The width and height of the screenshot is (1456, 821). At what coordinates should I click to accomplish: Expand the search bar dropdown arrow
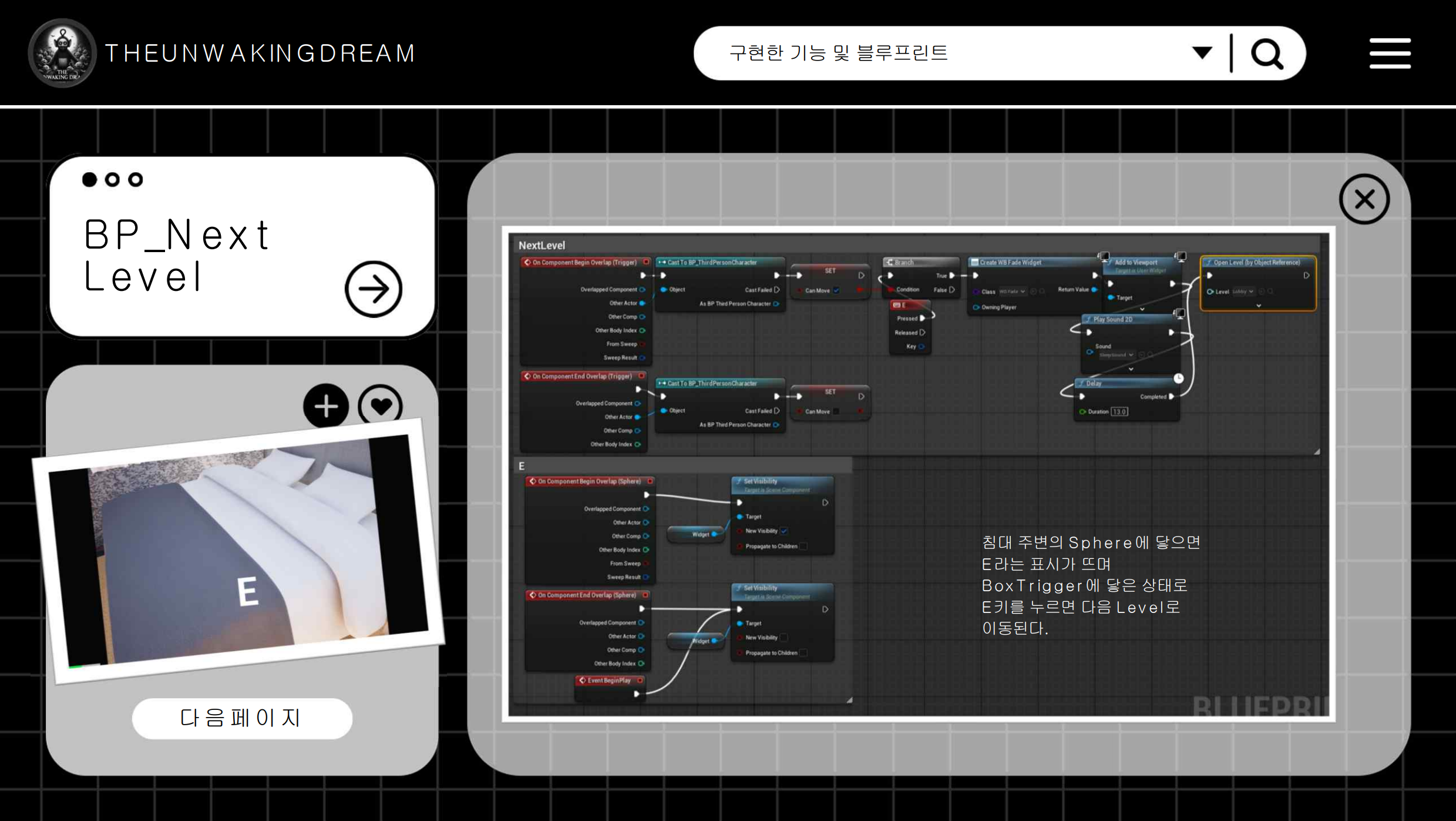click(x=1202, y=53)
